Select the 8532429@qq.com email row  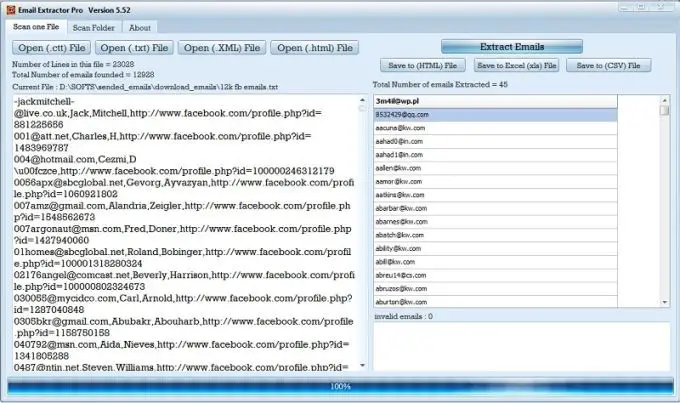pos(495,115)
